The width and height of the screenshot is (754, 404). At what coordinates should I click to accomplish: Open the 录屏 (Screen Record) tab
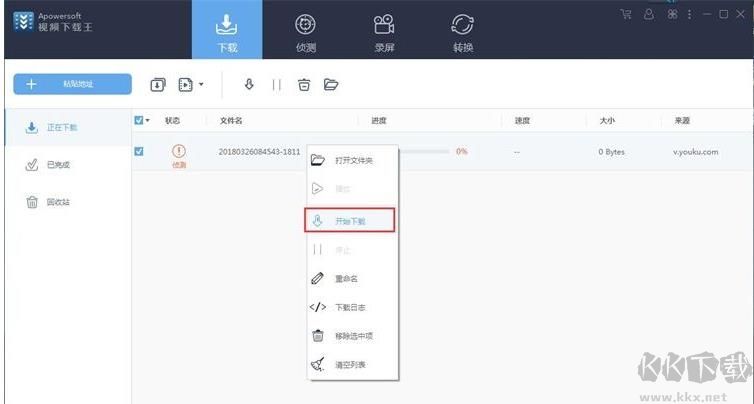pyautogui.click(x=384, y=33)
